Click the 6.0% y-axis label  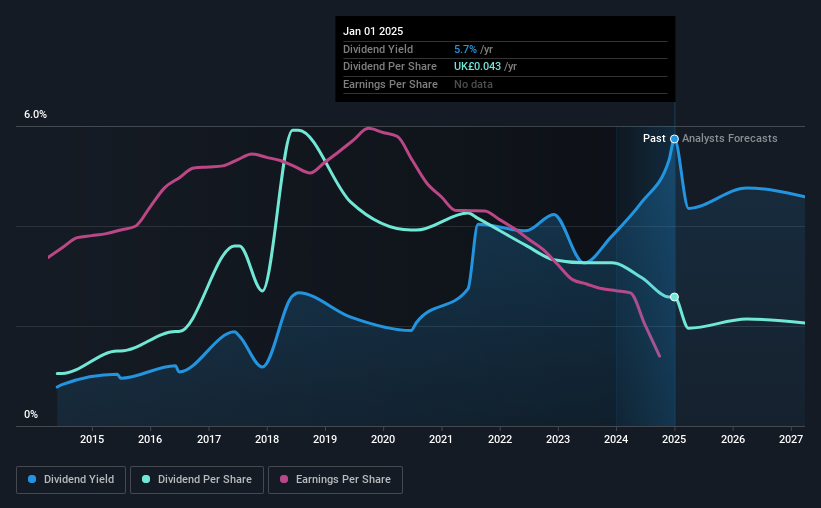coord(35,115)
